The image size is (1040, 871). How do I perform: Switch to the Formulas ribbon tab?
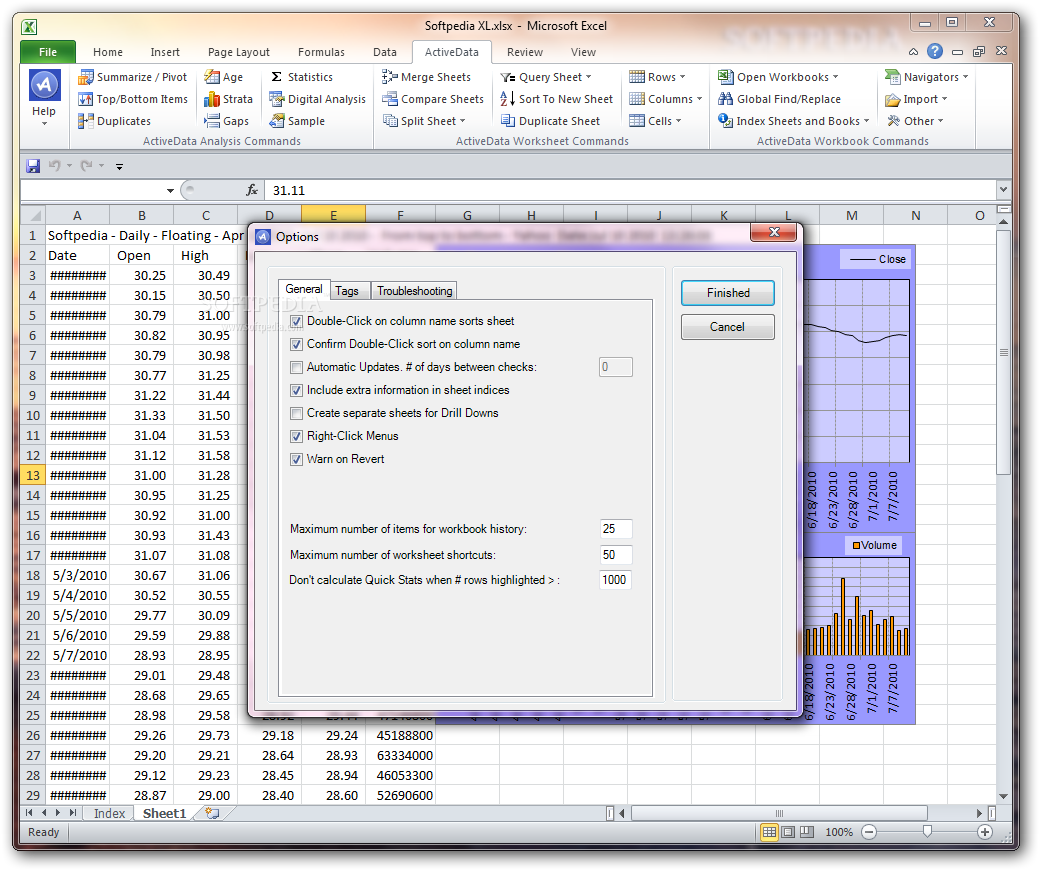tap(321, 52)
